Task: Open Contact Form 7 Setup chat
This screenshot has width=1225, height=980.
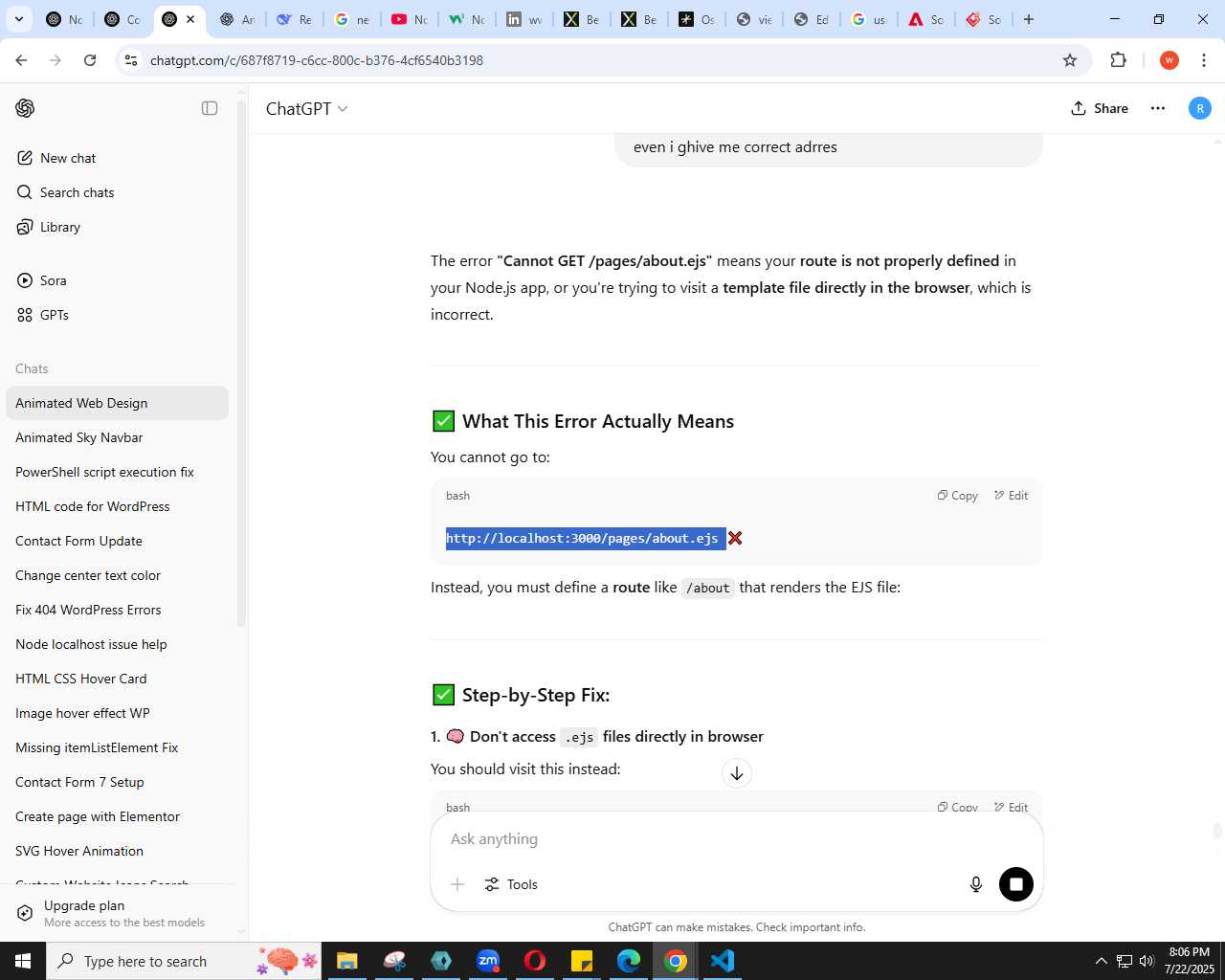Action: pos(117,782)
